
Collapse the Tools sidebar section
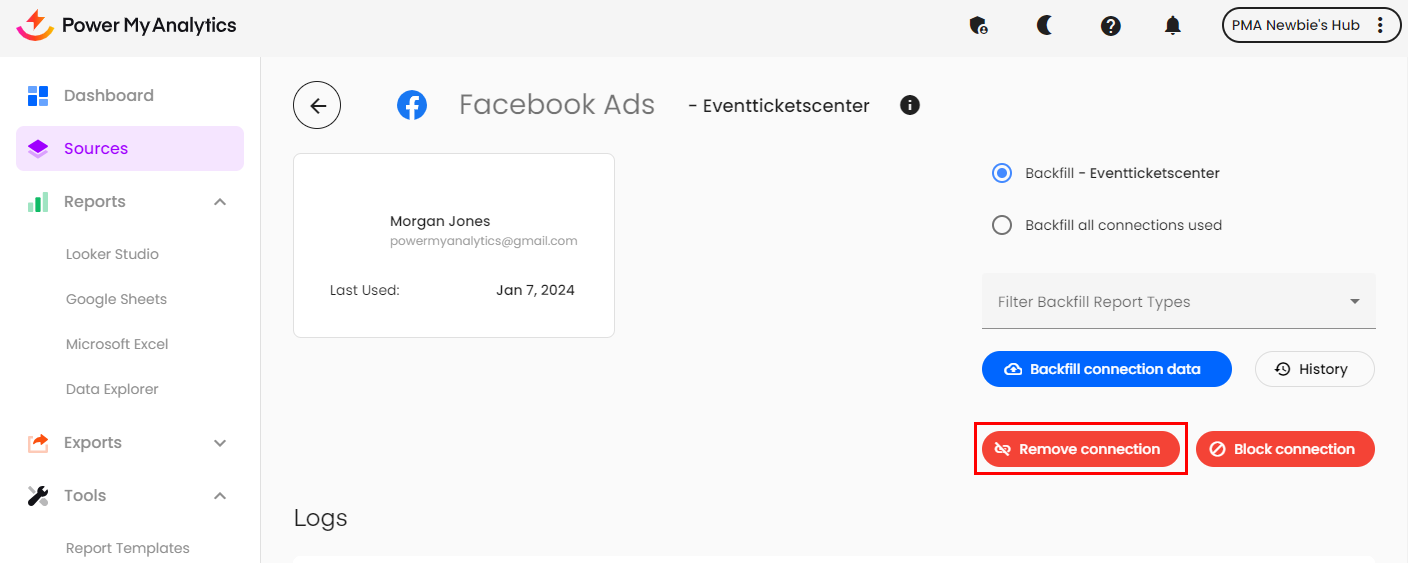[x=220, y=496]
